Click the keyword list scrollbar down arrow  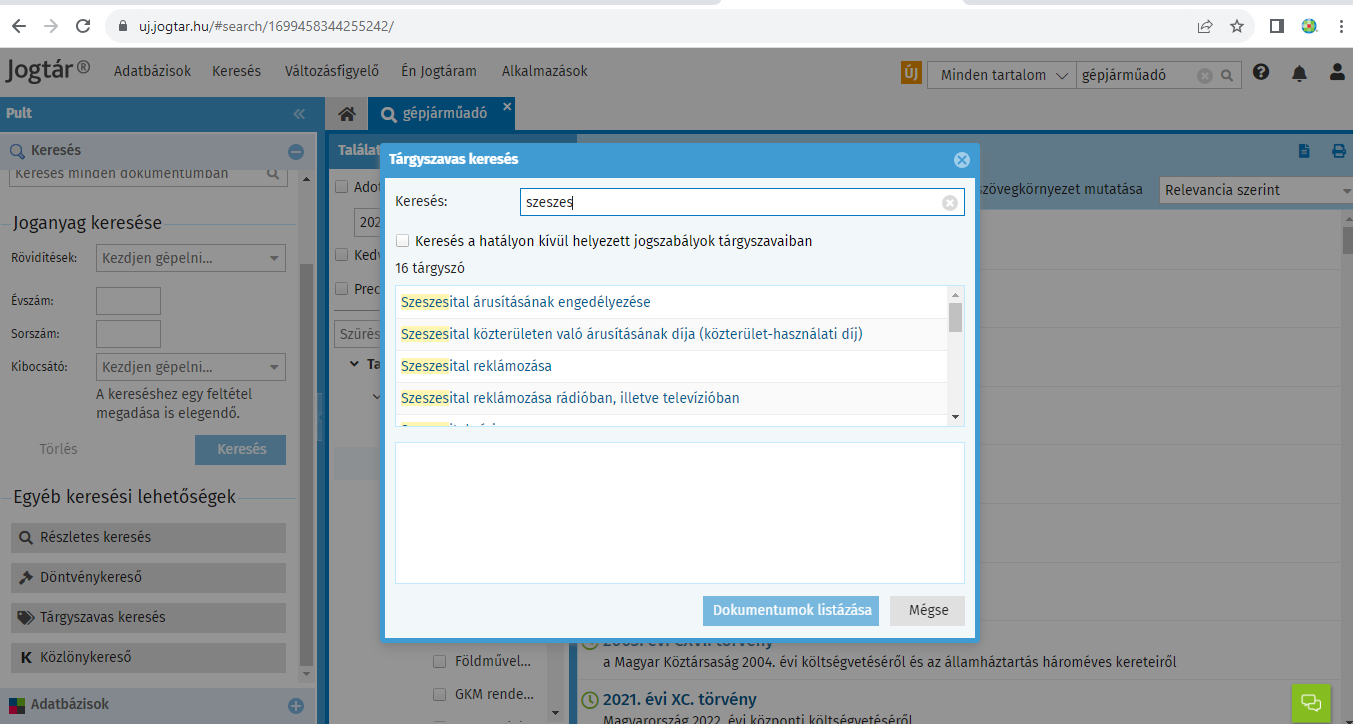(956, 417)
